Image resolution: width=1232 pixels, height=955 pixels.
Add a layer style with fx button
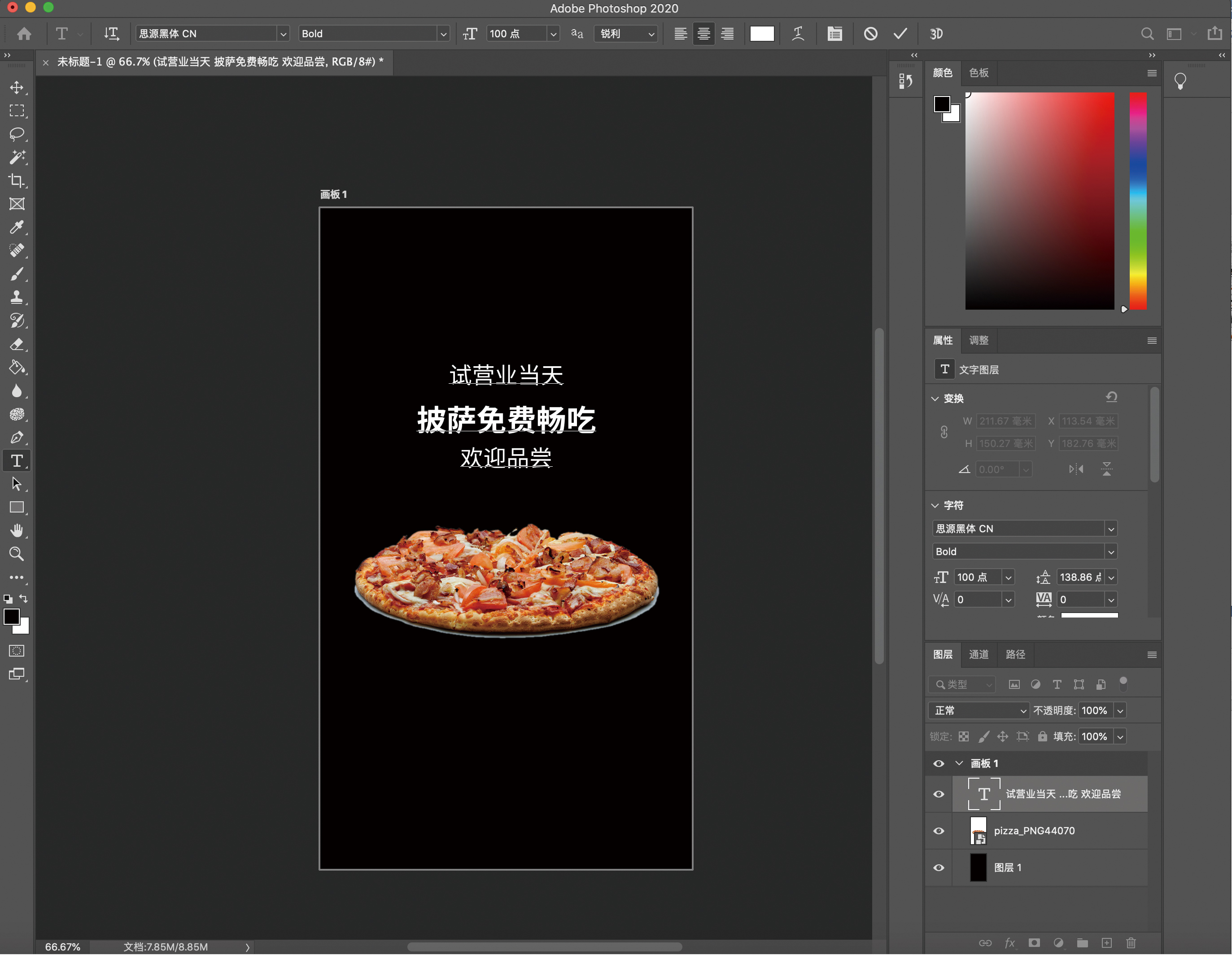coord(1010,942)
